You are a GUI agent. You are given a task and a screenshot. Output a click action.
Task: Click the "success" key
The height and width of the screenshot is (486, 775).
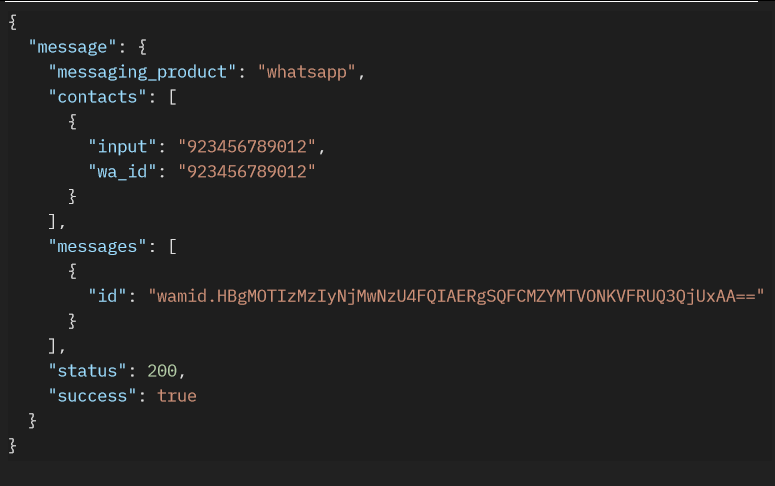pyautogui.click(x=92, y=396)
